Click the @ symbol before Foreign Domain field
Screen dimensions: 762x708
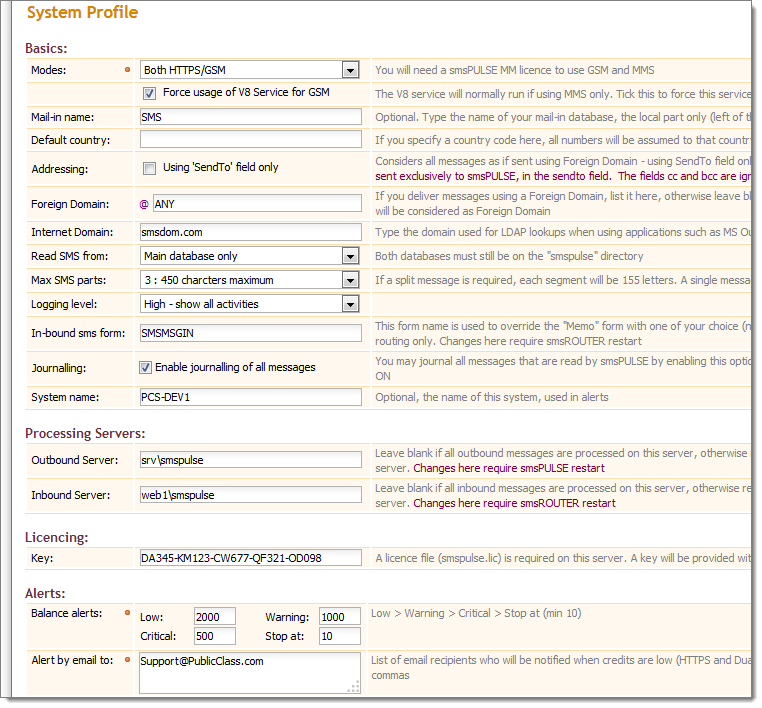pyautogui.click(x=144, y=204)
